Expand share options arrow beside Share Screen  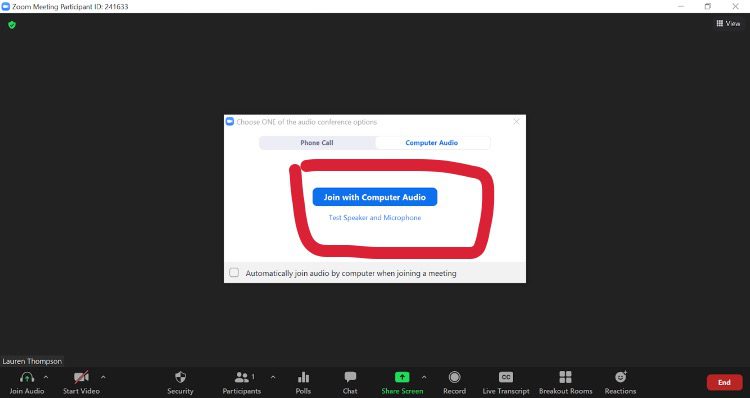point(424,377)
